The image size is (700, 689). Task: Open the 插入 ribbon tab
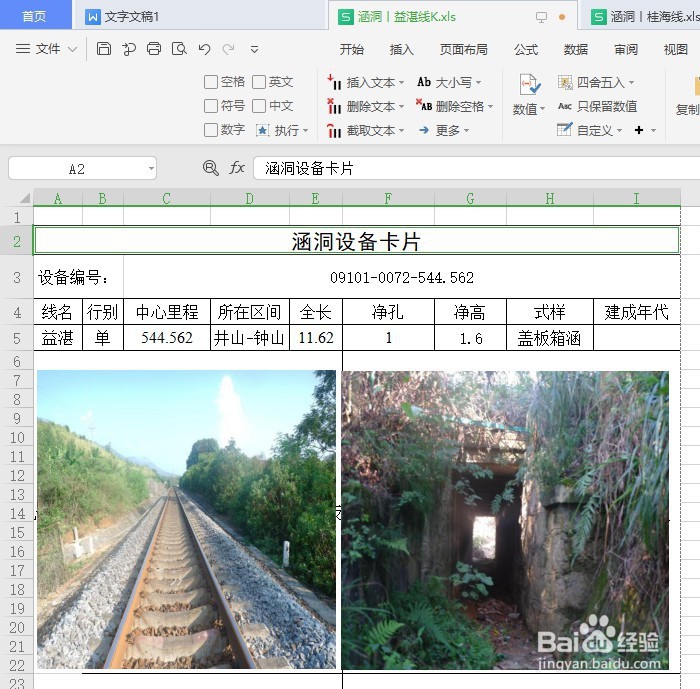(x=401, y=49)
